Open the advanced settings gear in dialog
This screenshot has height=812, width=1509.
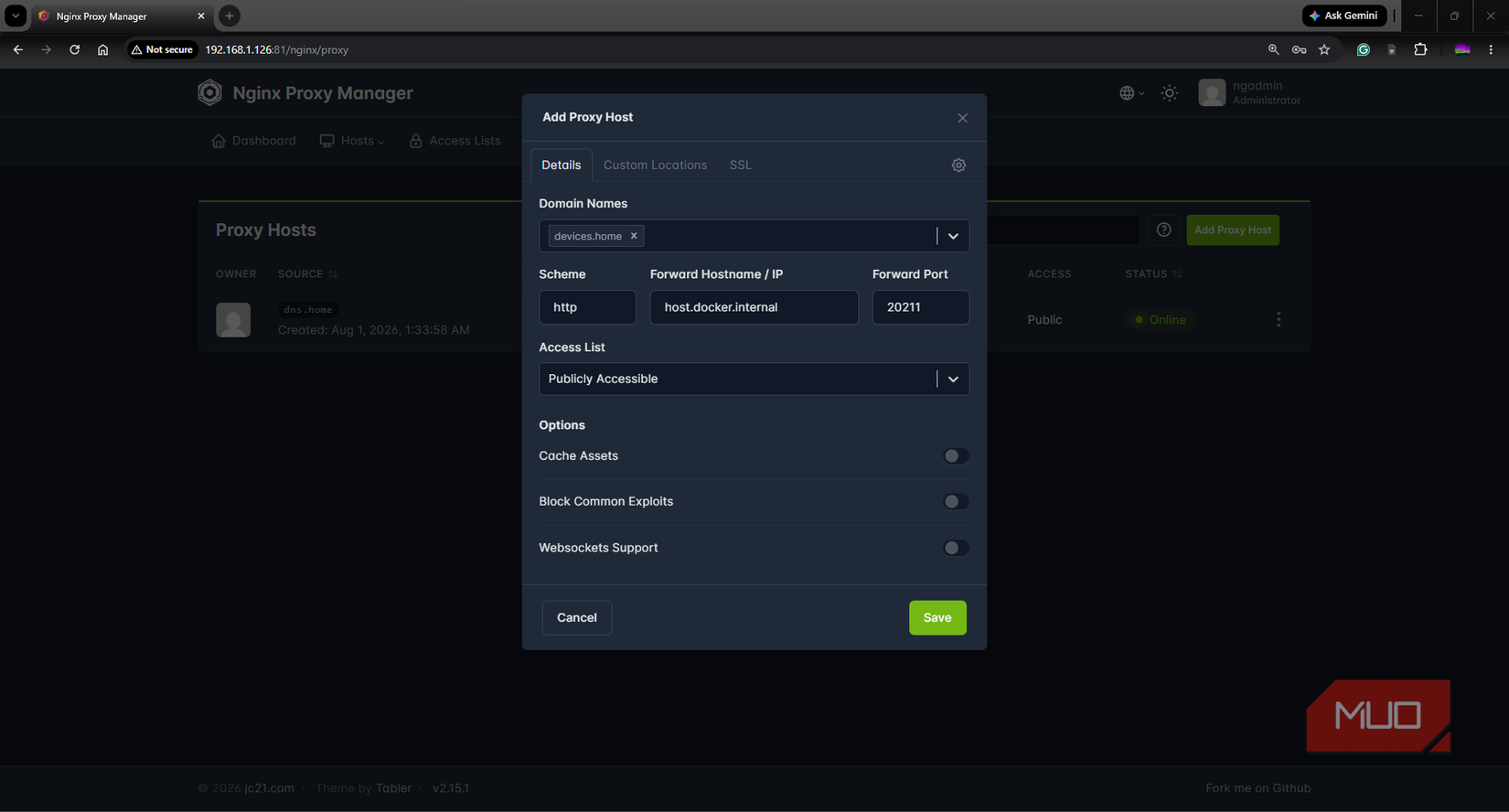point(958,166)
